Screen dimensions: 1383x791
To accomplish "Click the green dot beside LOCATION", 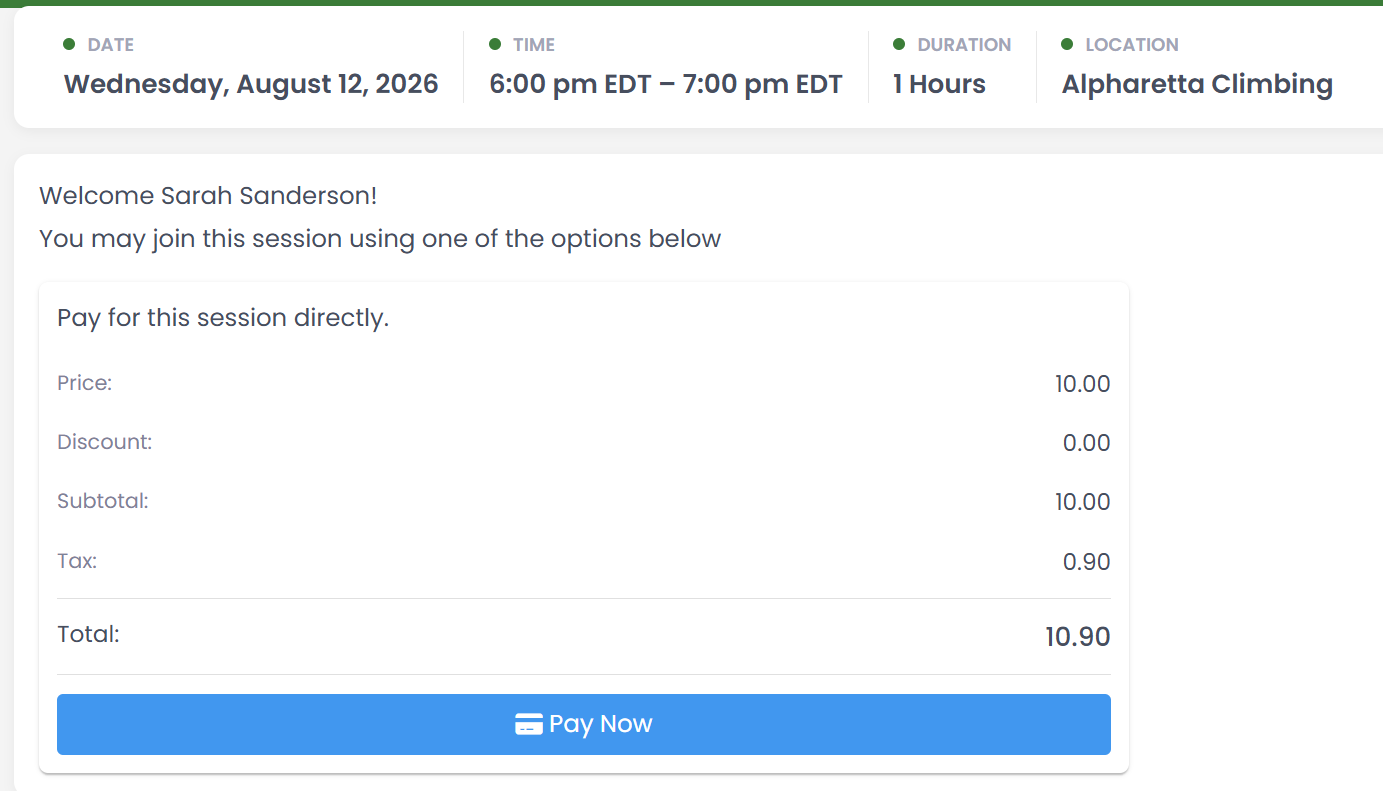I will coord(1067,44).
